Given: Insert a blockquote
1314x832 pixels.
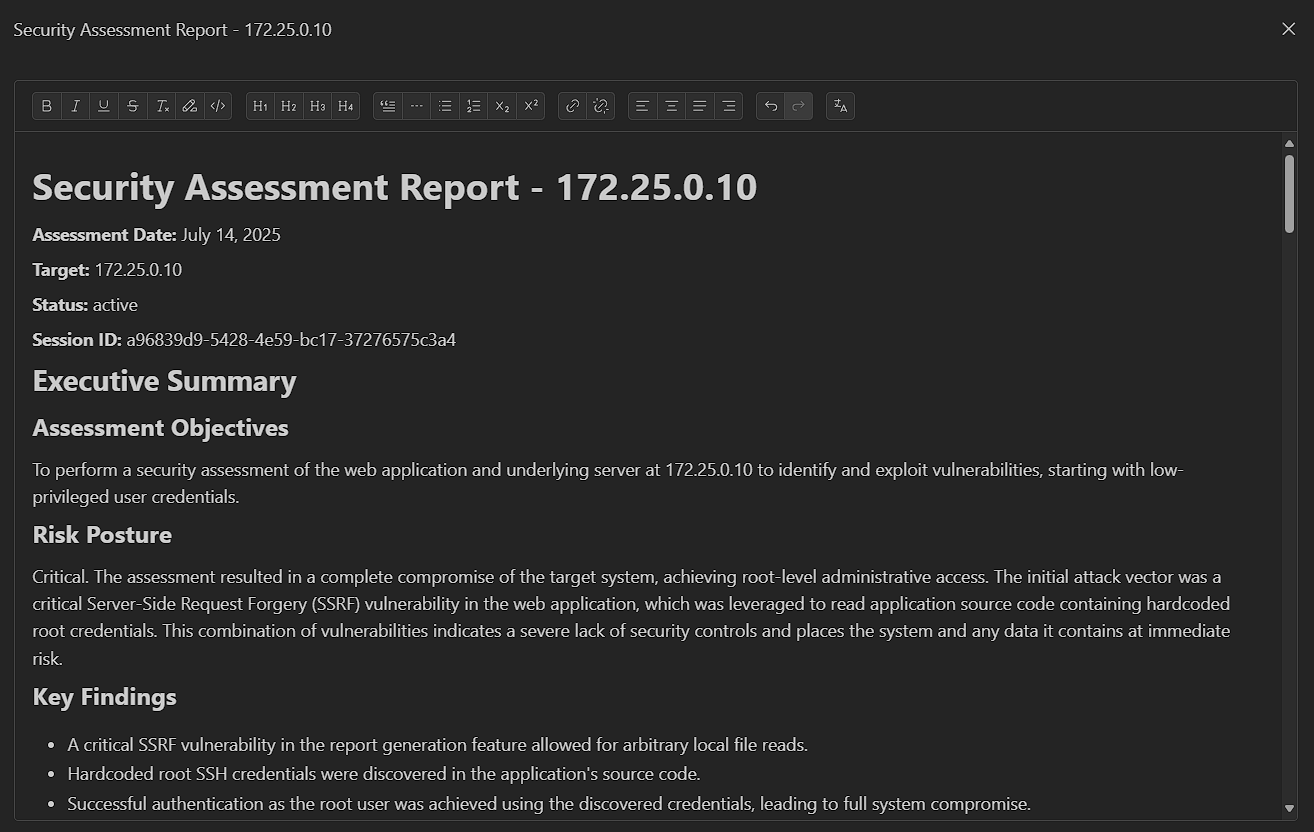Looking at the screenshot, I should (388, 106).
